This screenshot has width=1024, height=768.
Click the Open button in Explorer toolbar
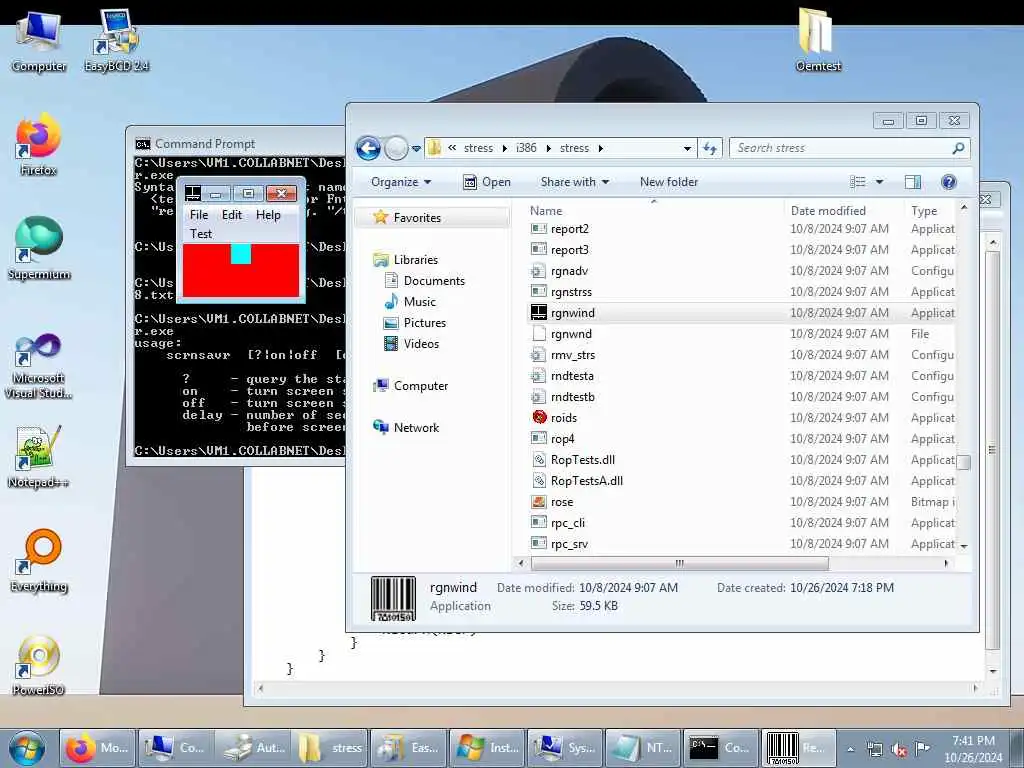tap(487, 182)
